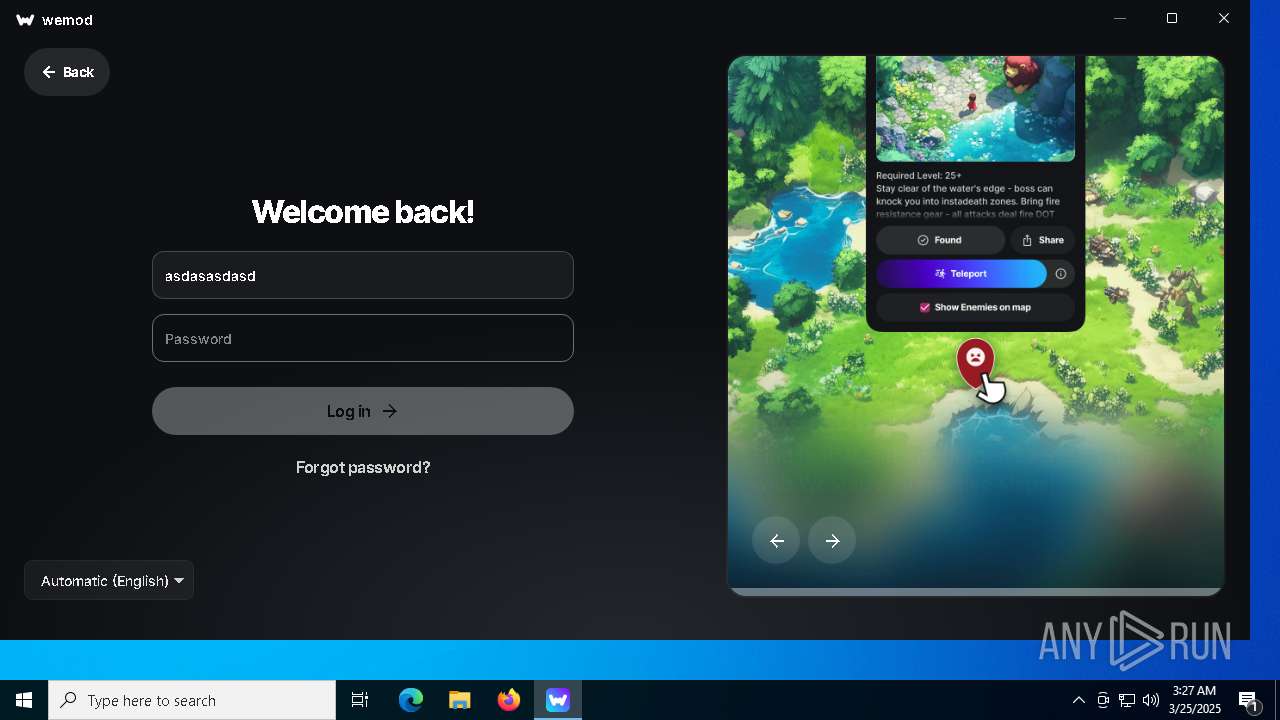Open File Explorer from taskbar
Image resolution: width=1280 pixels, height=720 pixels.
[x=459, y=700]
